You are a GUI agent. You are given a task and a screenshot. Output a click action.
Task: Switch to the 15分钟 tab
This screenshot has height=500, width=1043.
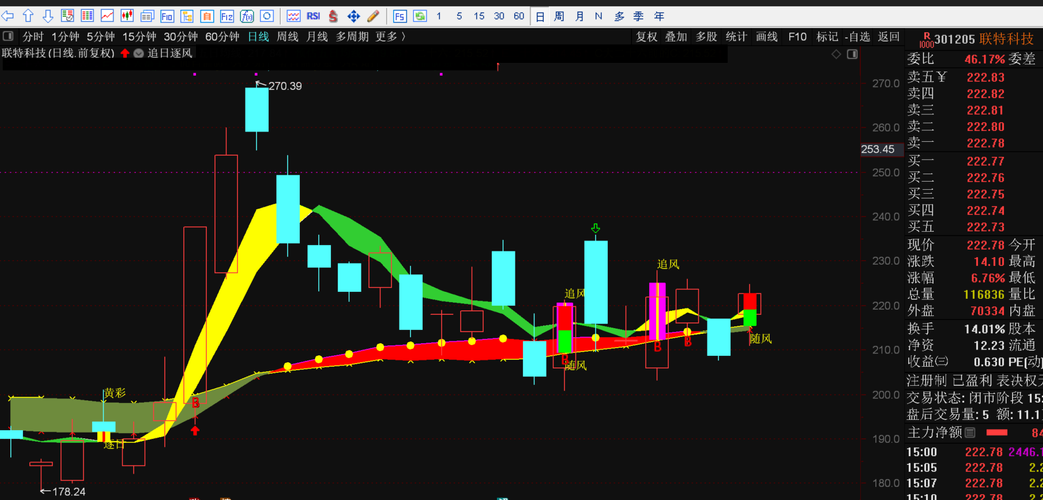pyautogui.click(x=140, y=37)
